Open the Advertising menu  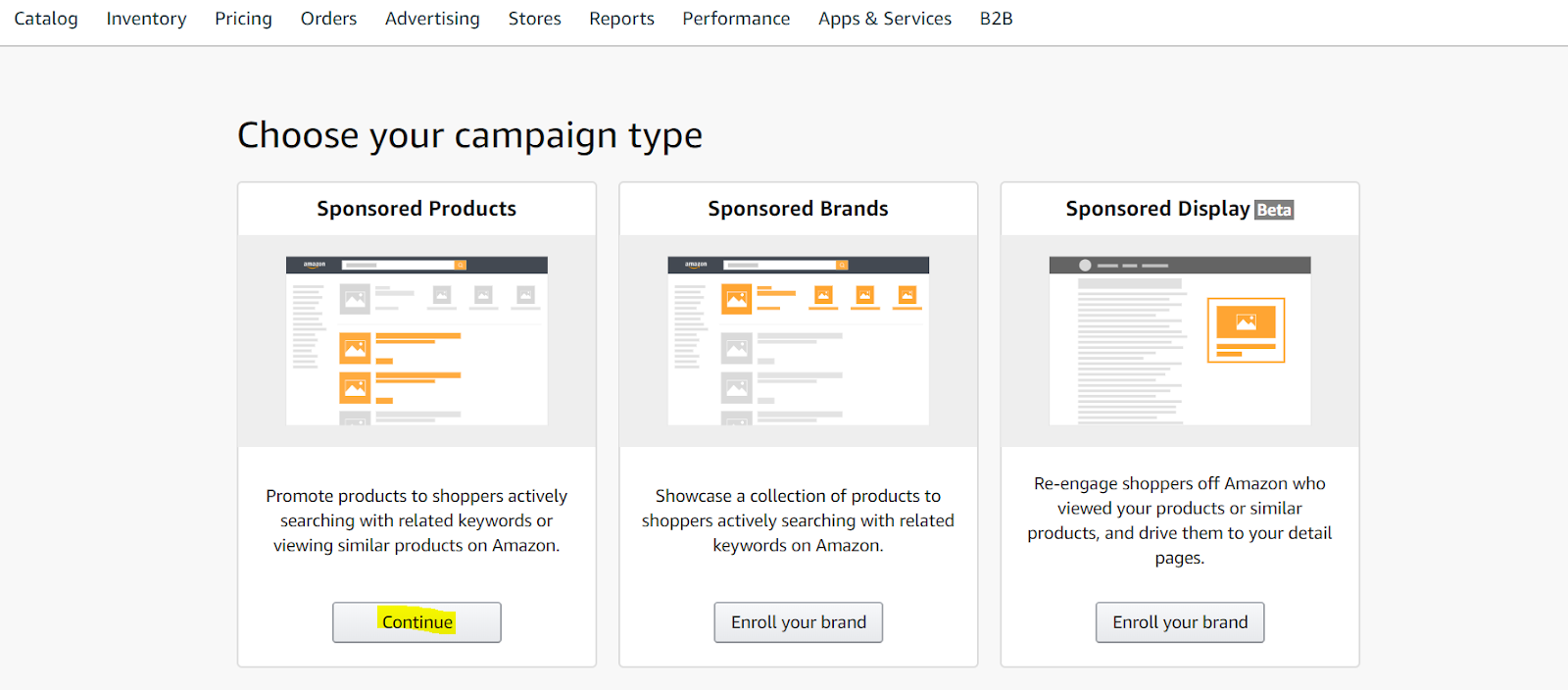[x=432, y=19]
